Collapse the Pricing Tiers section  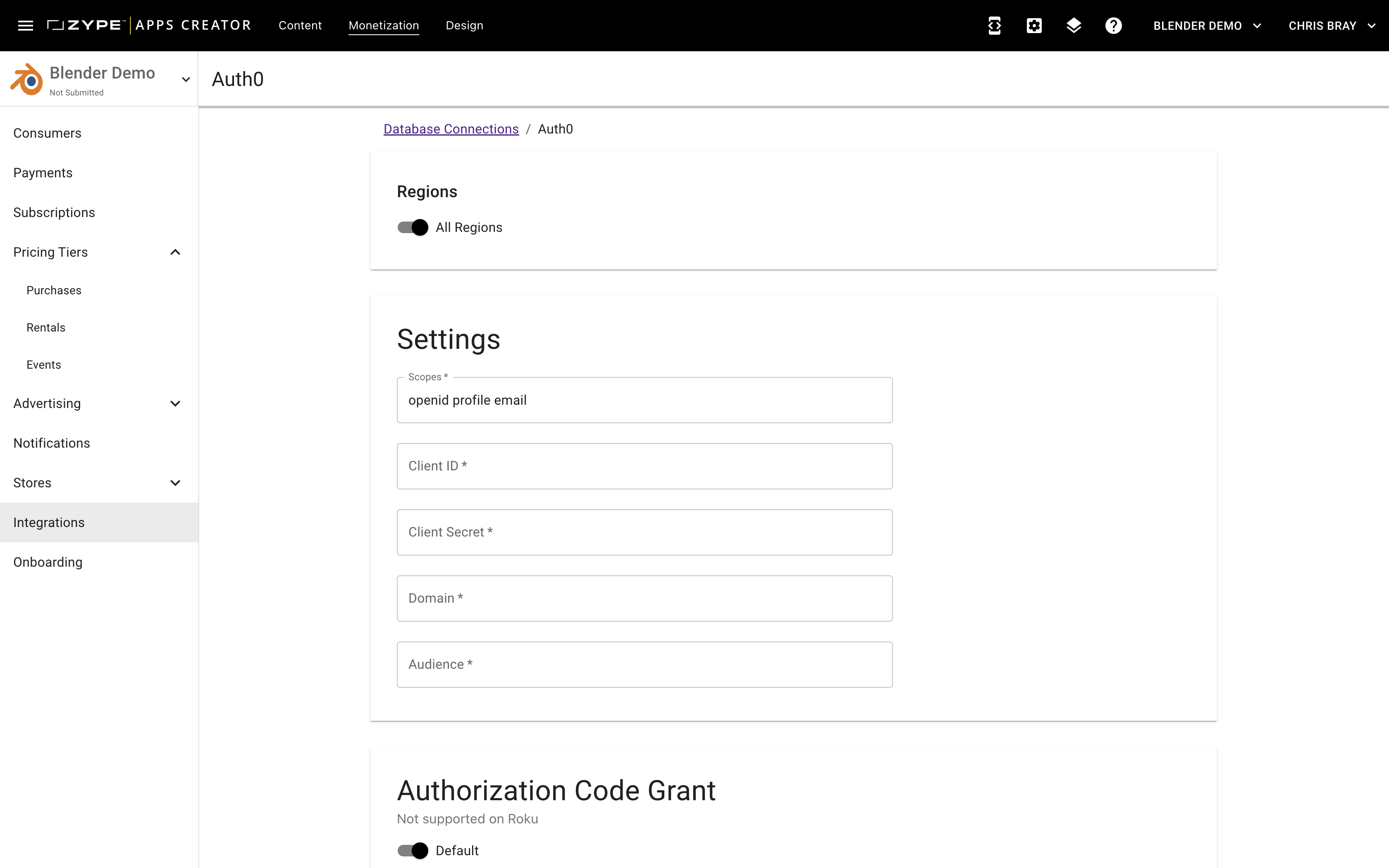[175, 252]
